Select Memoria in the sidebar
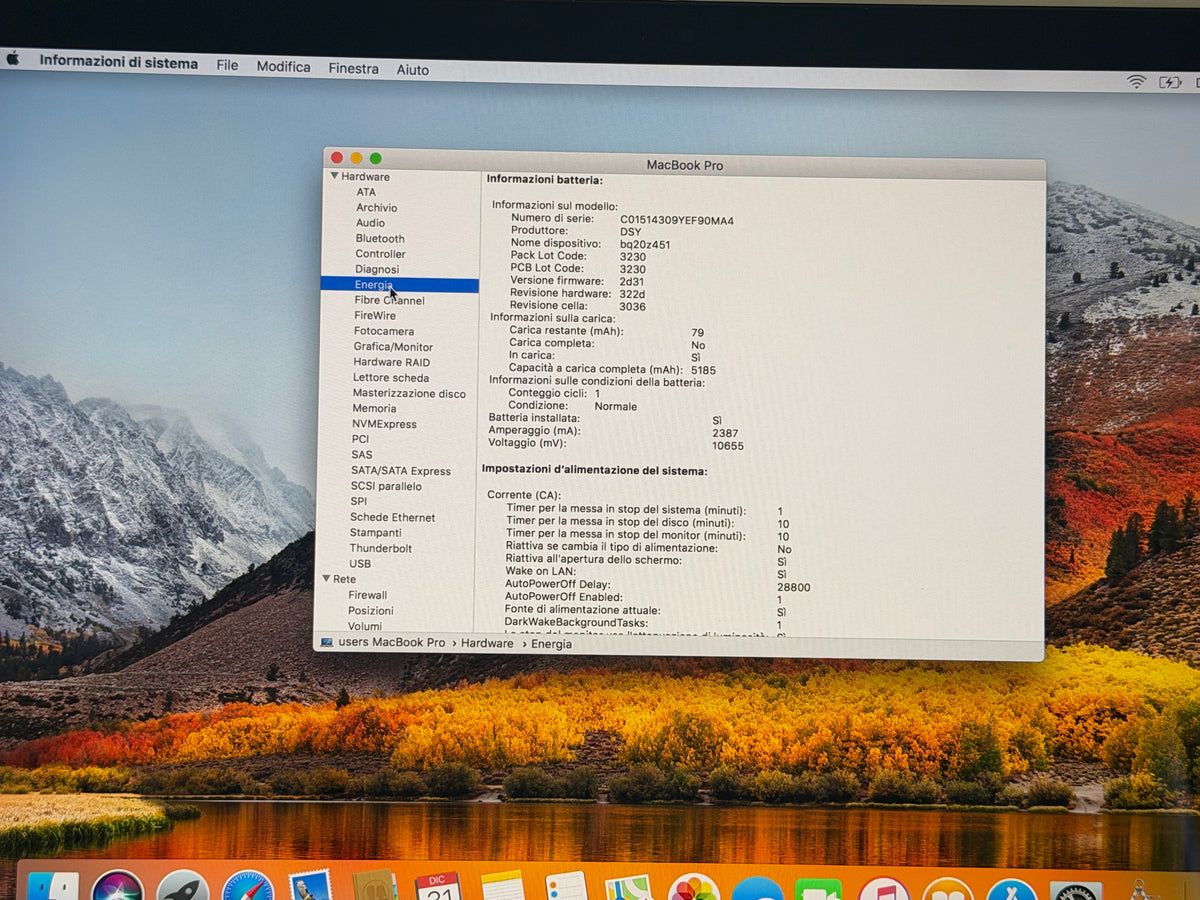This screenshot has width=1200, height=900. click(x=374, y=408)
